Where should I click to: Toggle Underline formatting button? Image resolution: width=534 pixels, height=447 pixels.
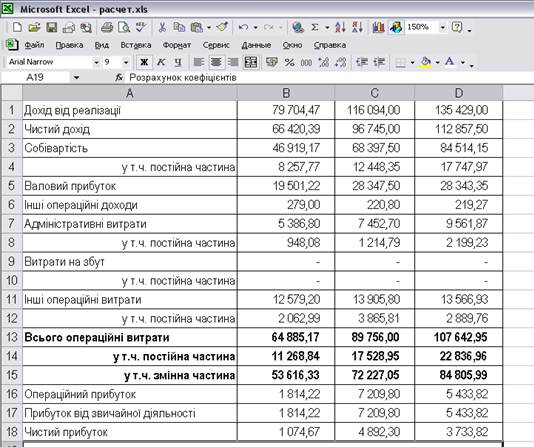point(178,62)
